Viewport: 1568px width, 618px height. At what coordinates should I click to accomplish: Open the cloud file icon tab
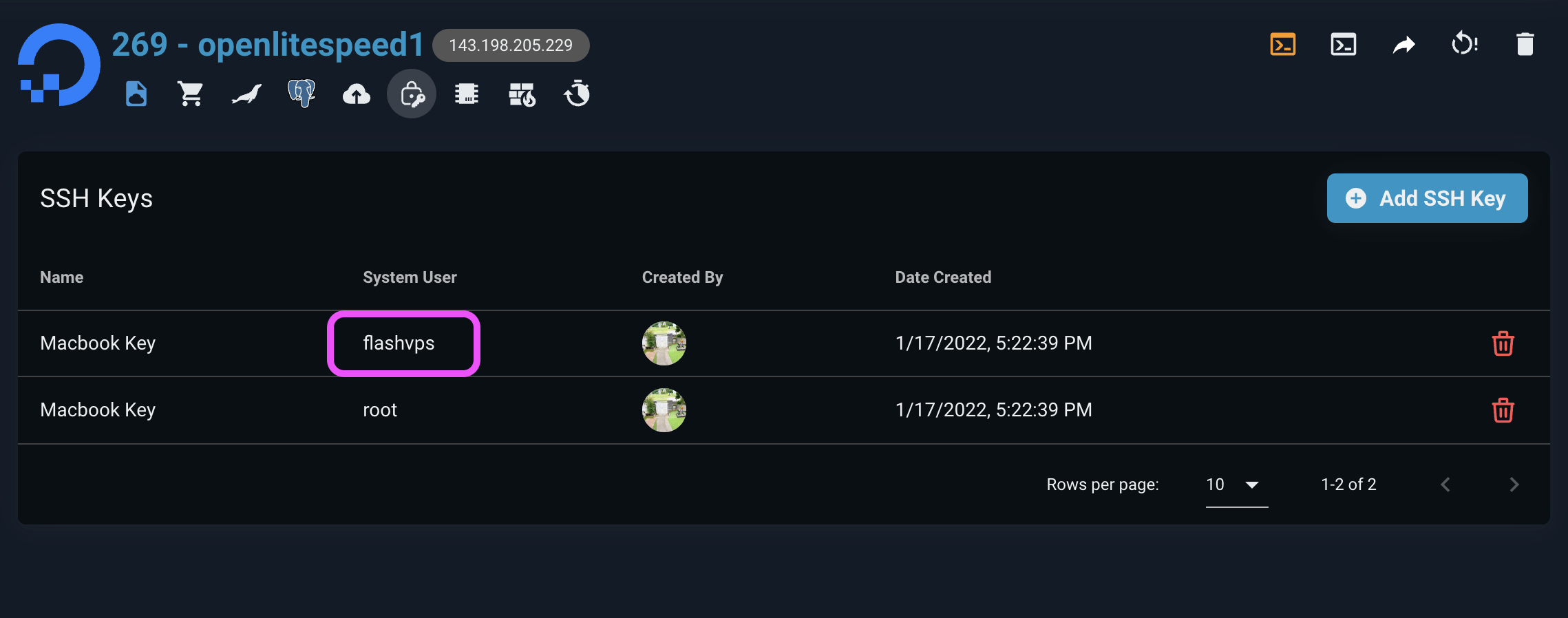[x=136, y=94]
